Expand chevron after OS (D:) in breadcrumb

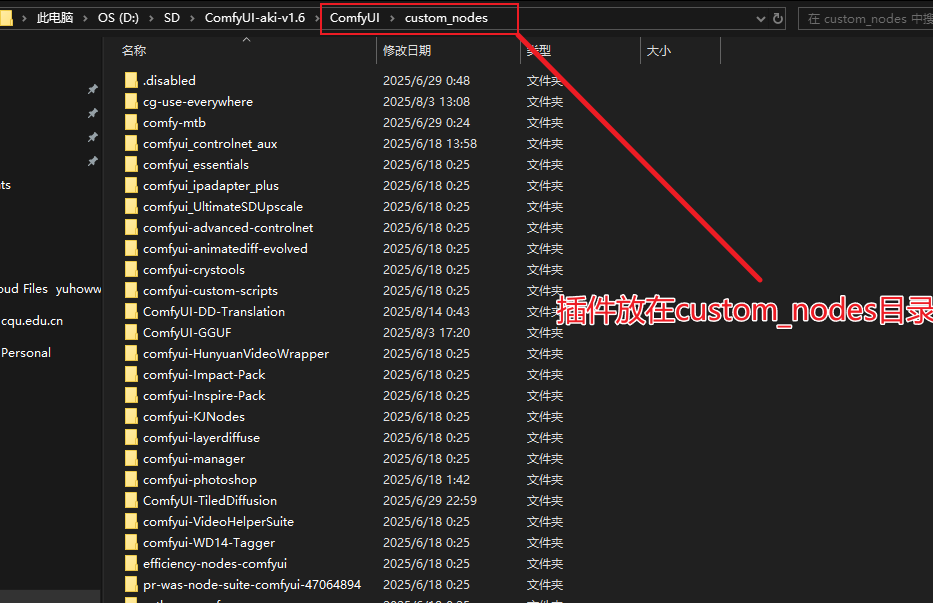pyautogui.click(x=151, y=18)
